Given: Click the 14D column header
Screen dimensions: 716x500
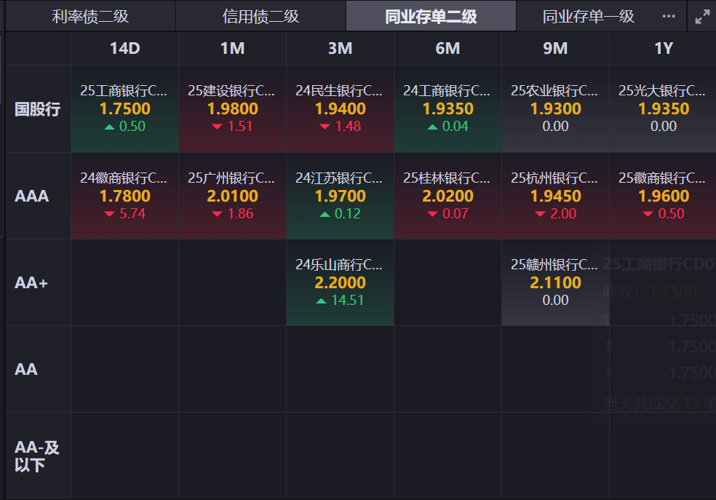Looking at the screenshot, I should 125,48.
